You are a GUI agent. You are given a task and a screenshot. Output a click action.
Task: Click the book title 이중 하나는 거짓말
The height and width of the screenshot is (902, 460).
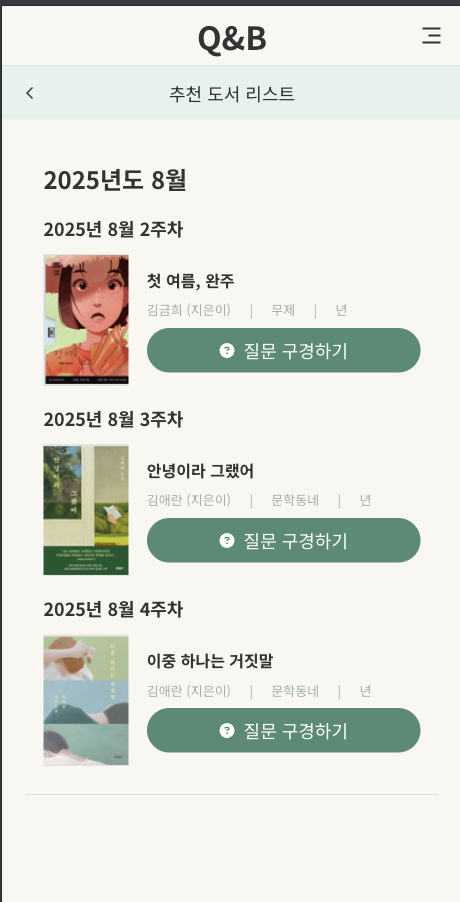[210, 661]
